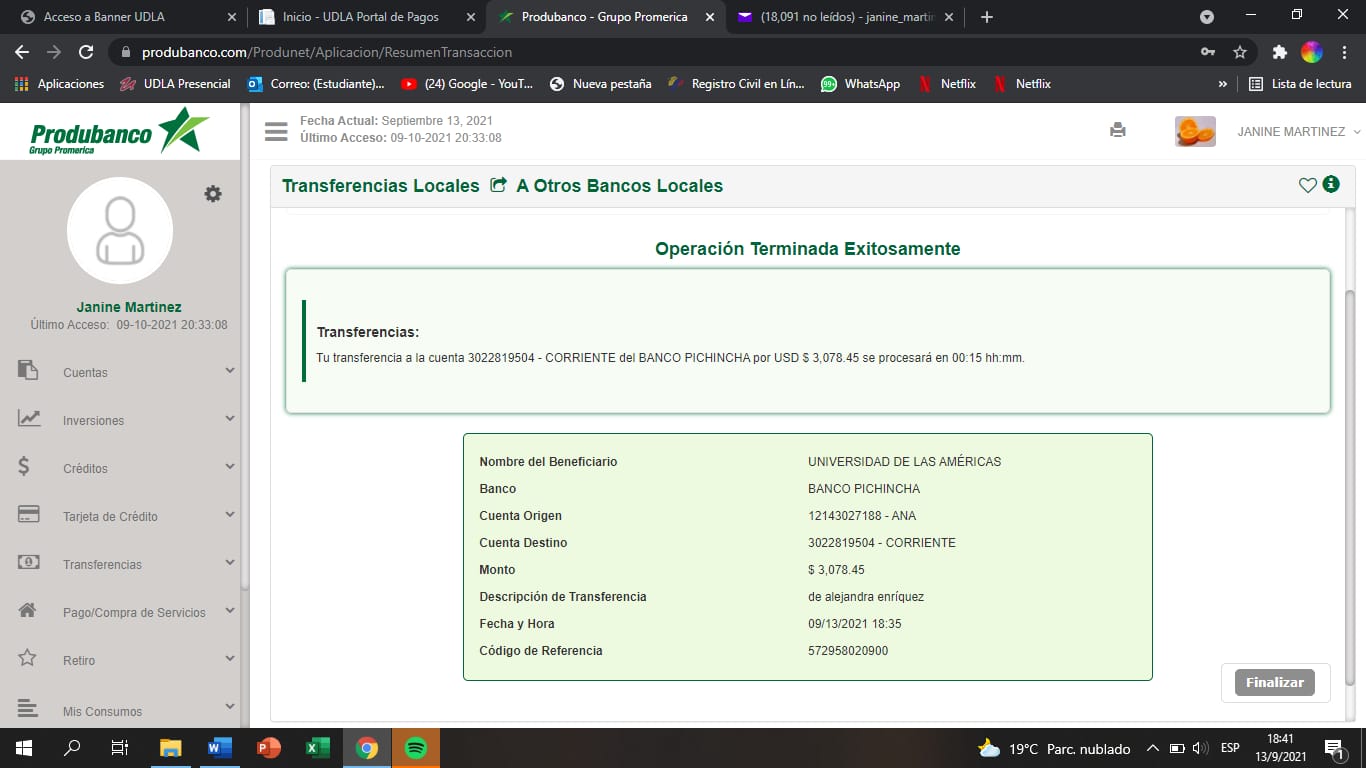Viewport: 1366px width, 768px height.
Task: Open the Transferencias sidebar menu
Action: point(125,564)
